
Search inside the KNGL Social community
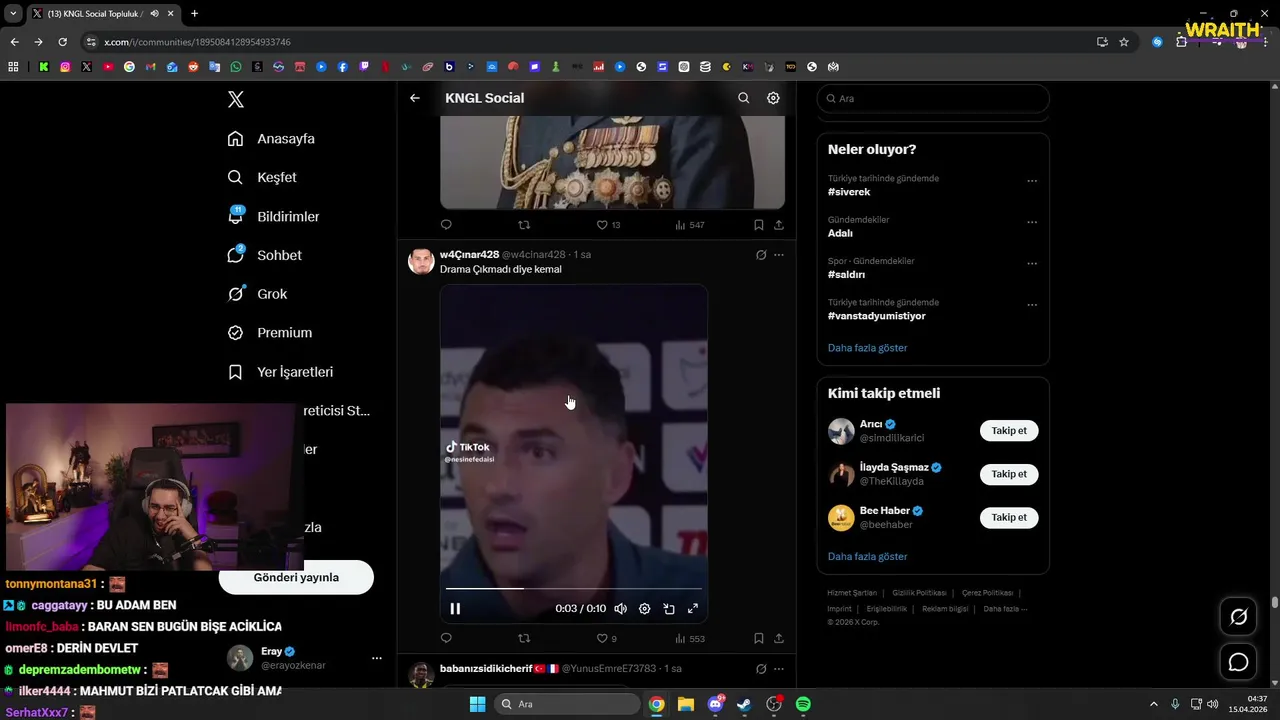[743, 98]
